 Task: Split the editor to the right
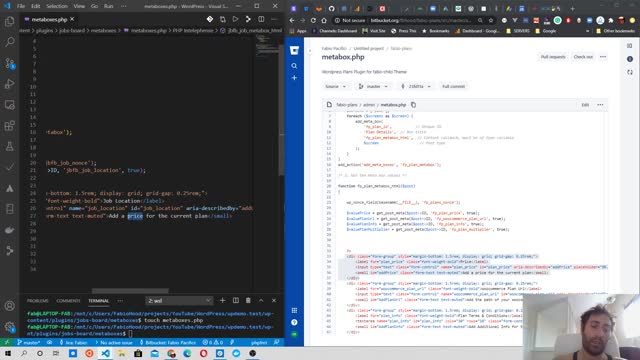pyautogui.click(x=261, y=19)
